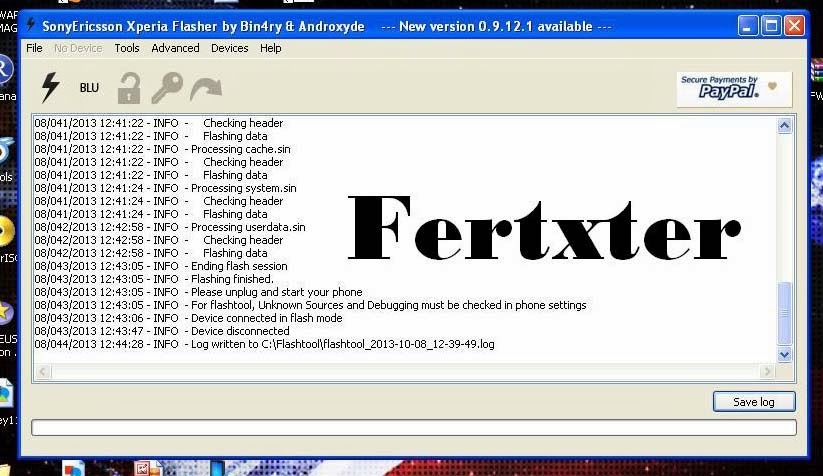Click the log line 'Processing cache.sin'
The width and height of the screenshot is (823, 476).
click(163, 149)
